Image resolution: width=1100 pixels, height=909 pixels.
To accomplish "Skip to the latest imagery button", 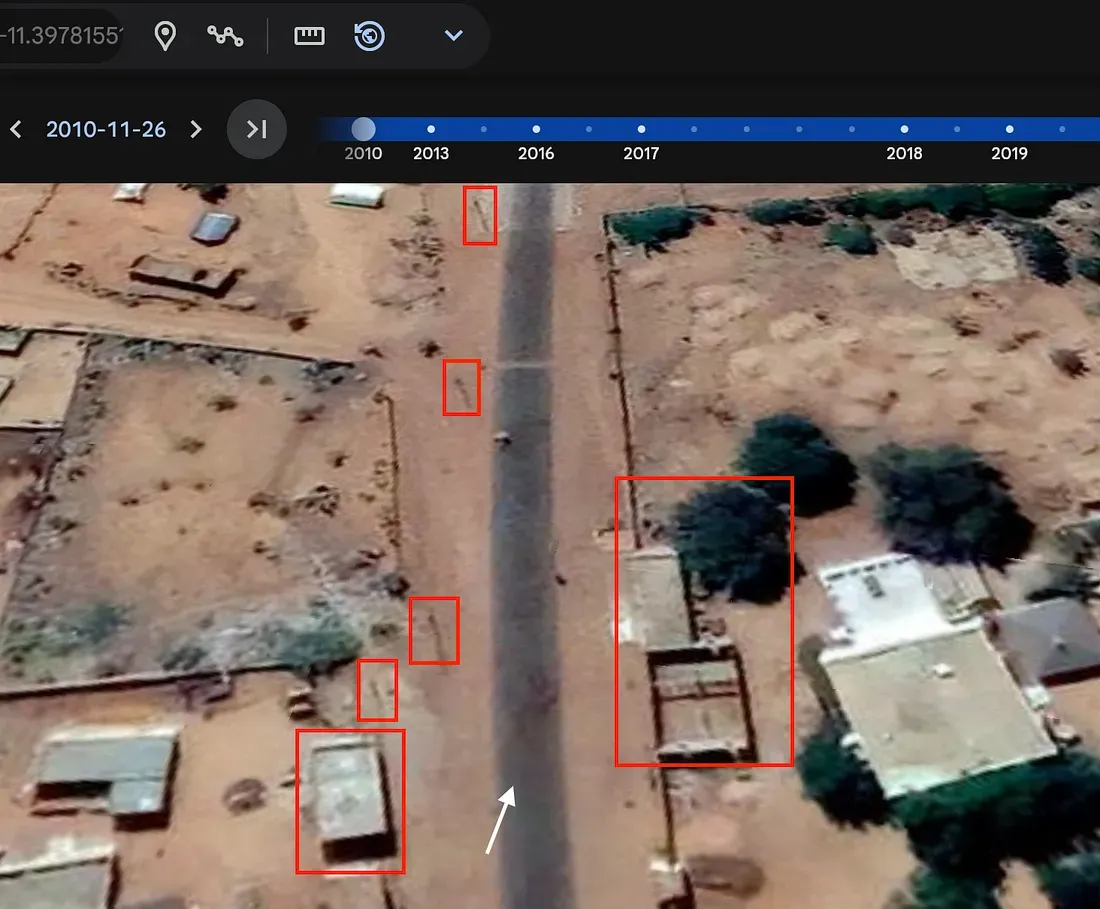I will [x=257, y=129].
